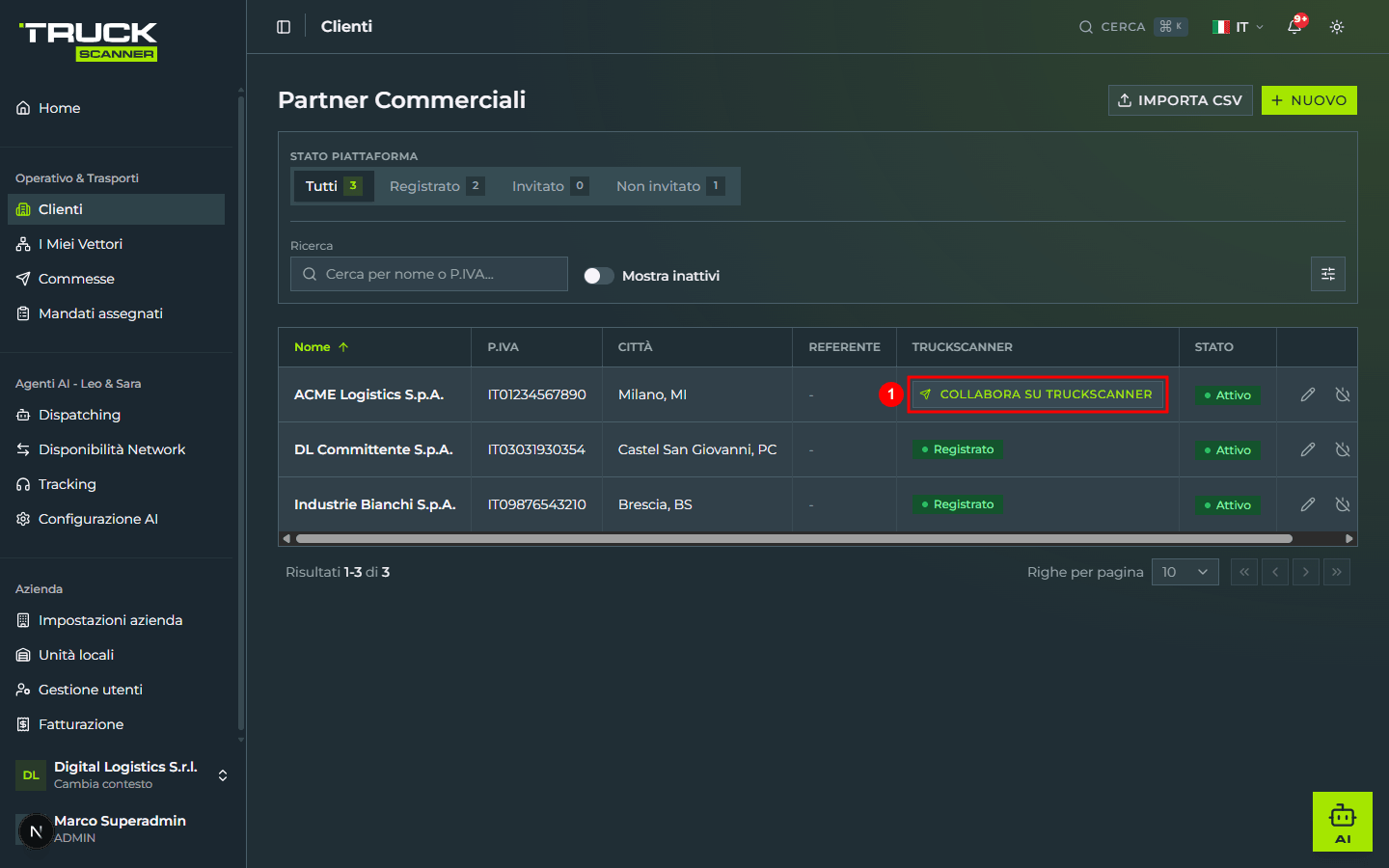Go to last page of results

[x=1337, y=572]
